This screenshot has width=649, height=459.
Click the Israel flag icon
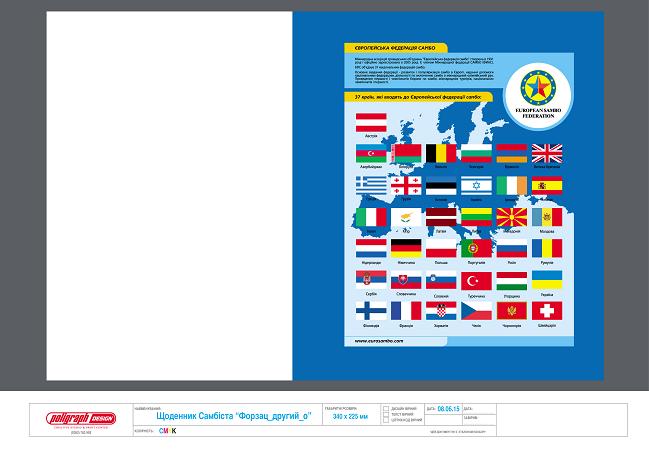(x=476, y=185)
